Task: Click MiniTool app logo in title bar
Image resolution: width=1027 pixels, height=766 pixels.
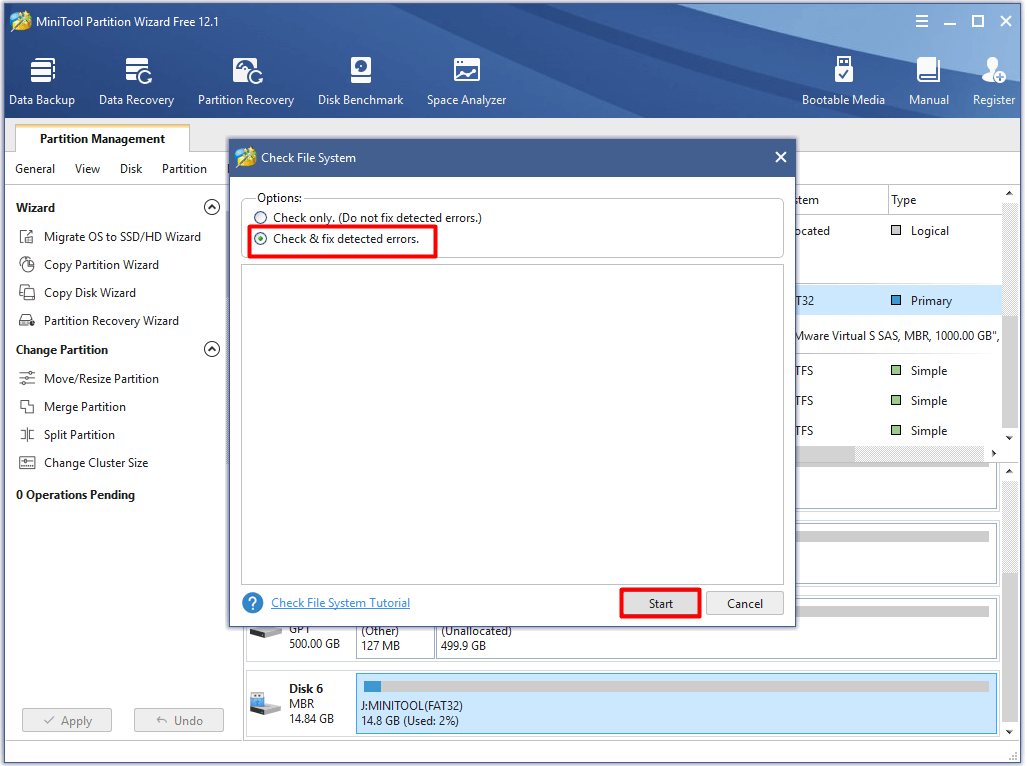Action: tap(20, 21)
